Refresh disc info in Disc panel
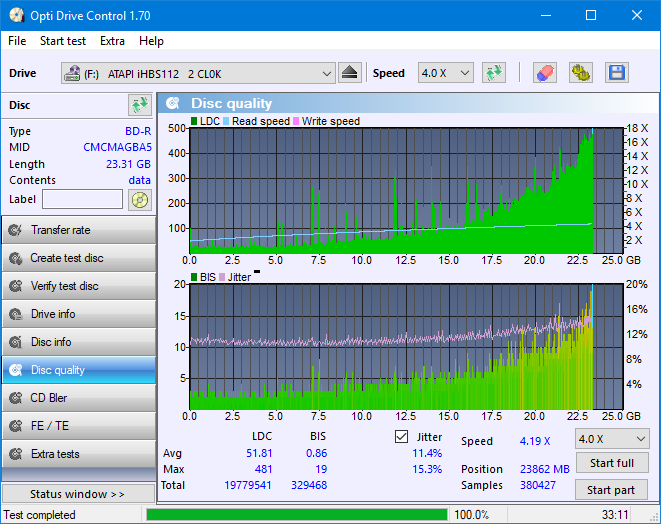This screenshot has width=661, height=524. pos(140,105)
